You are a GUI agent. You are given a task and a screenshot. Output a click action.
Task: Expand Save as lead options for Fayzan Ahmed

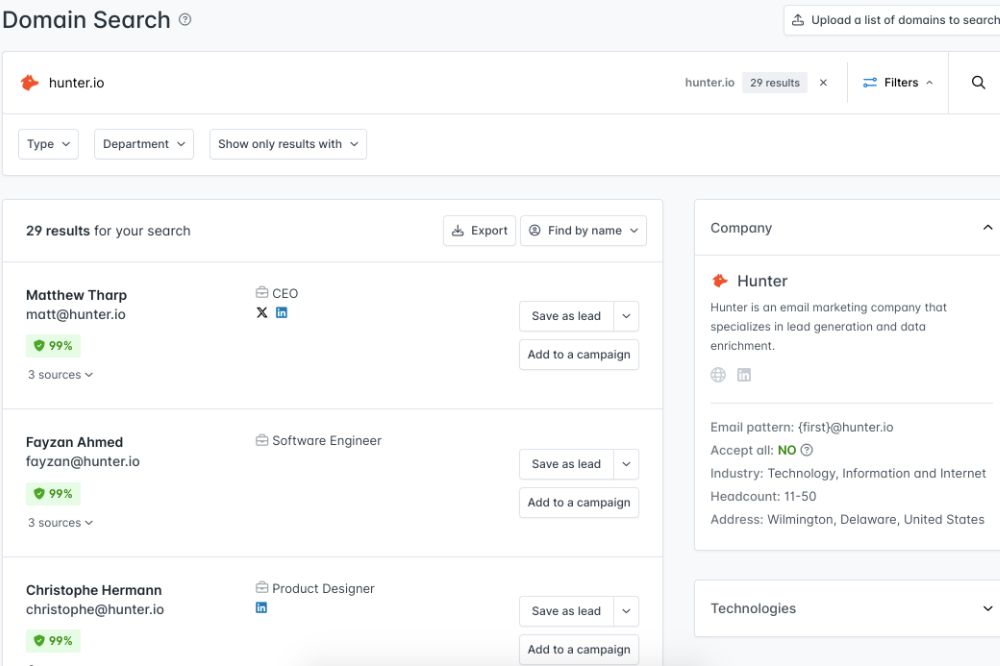626,464
